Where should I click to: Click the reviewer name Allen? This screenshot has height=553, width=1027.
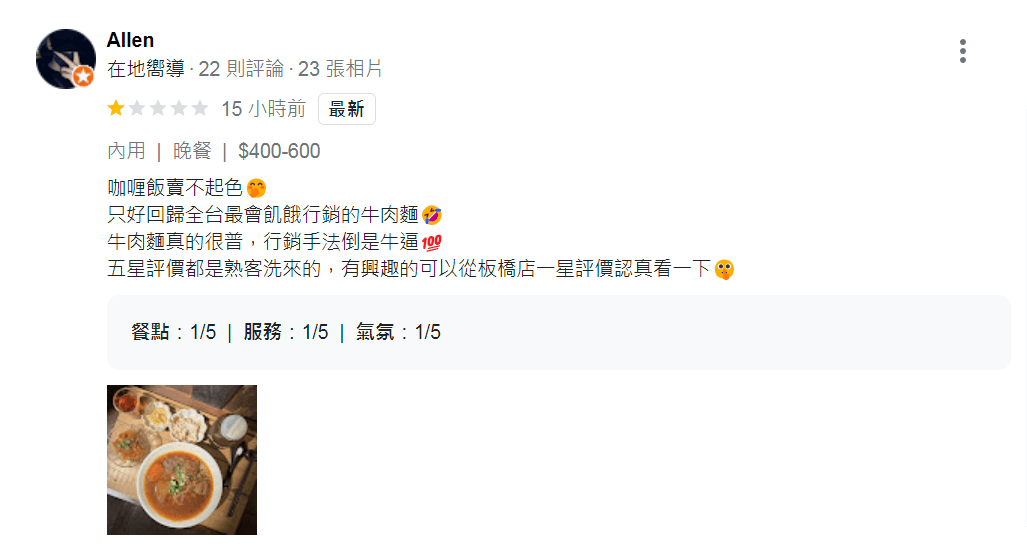pyautogui.click(x=130, y=40)
